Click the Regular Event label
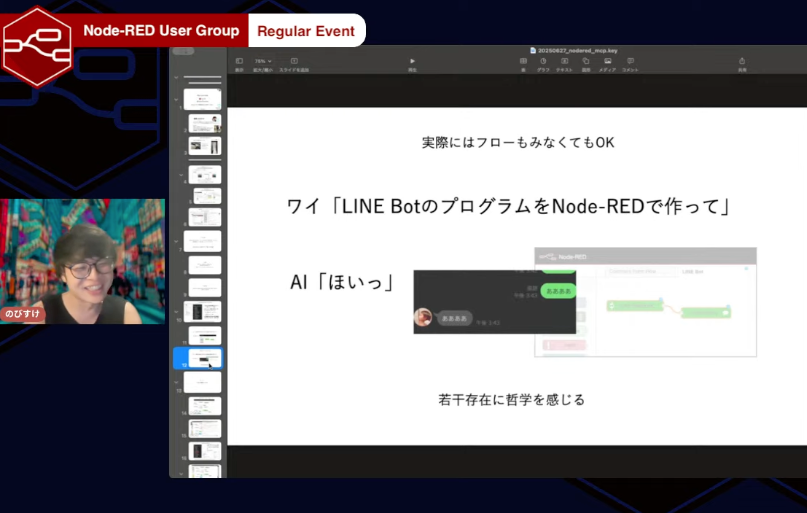The width and height of the screenshot is (807, 513). [306, 31]
